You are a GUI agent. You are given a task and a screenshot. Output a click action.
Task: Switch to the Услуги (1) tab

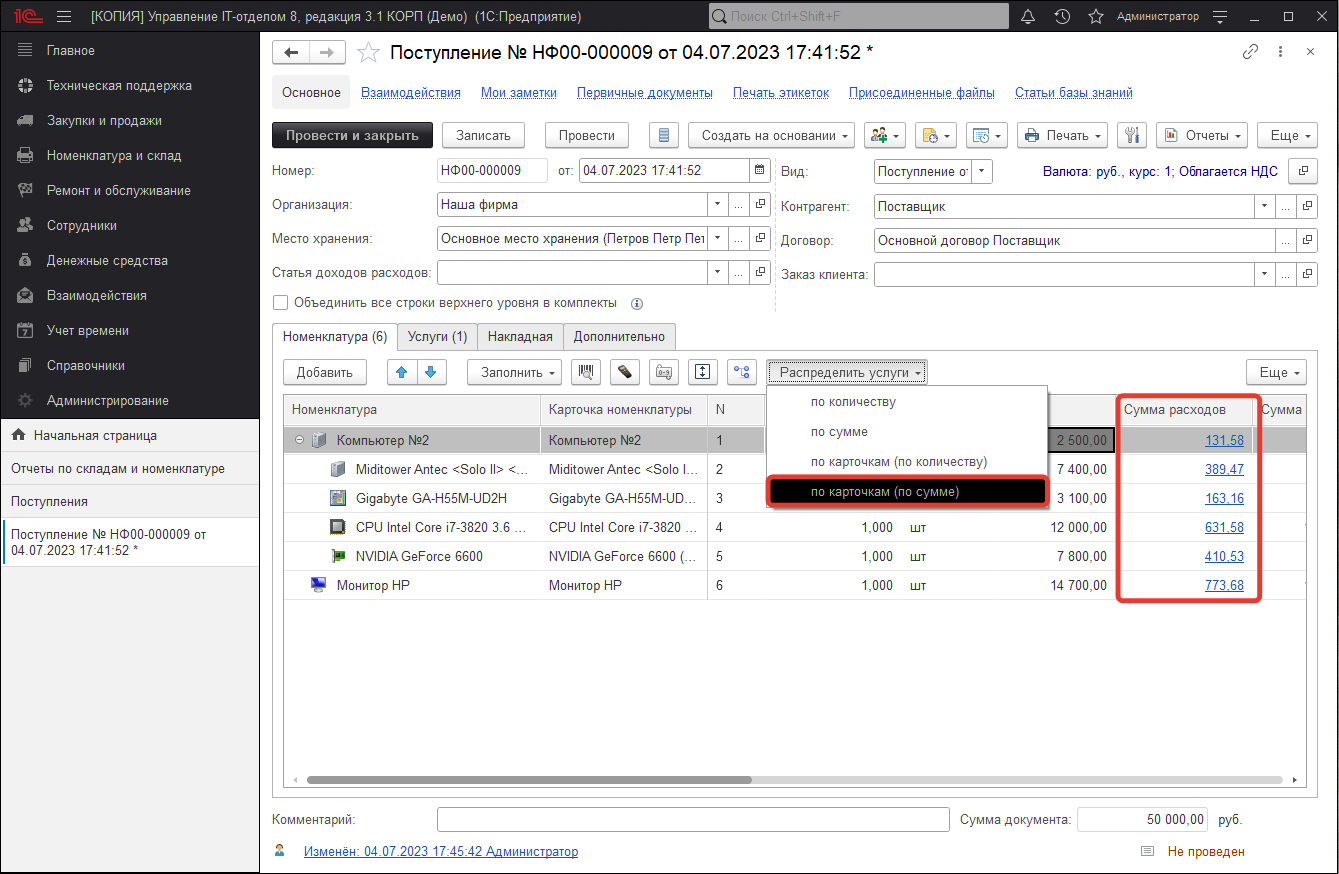[x=437, y=337]
